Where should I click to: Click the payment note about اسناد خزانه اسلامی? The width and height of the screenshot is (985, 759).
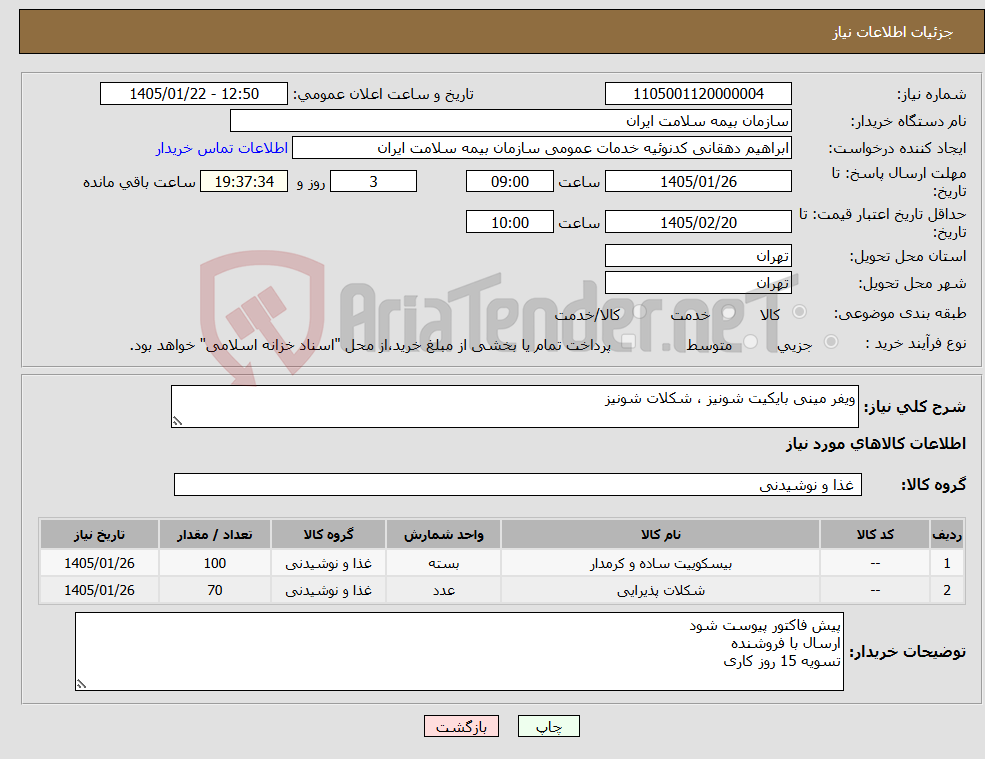[370, 345]
